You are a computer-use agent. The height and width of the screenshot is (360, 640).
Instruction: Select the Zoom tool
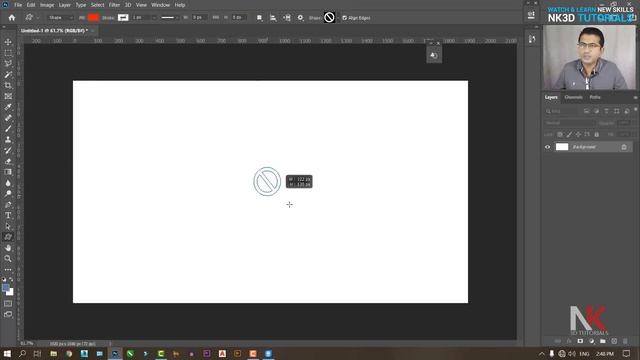coord(8,258)
